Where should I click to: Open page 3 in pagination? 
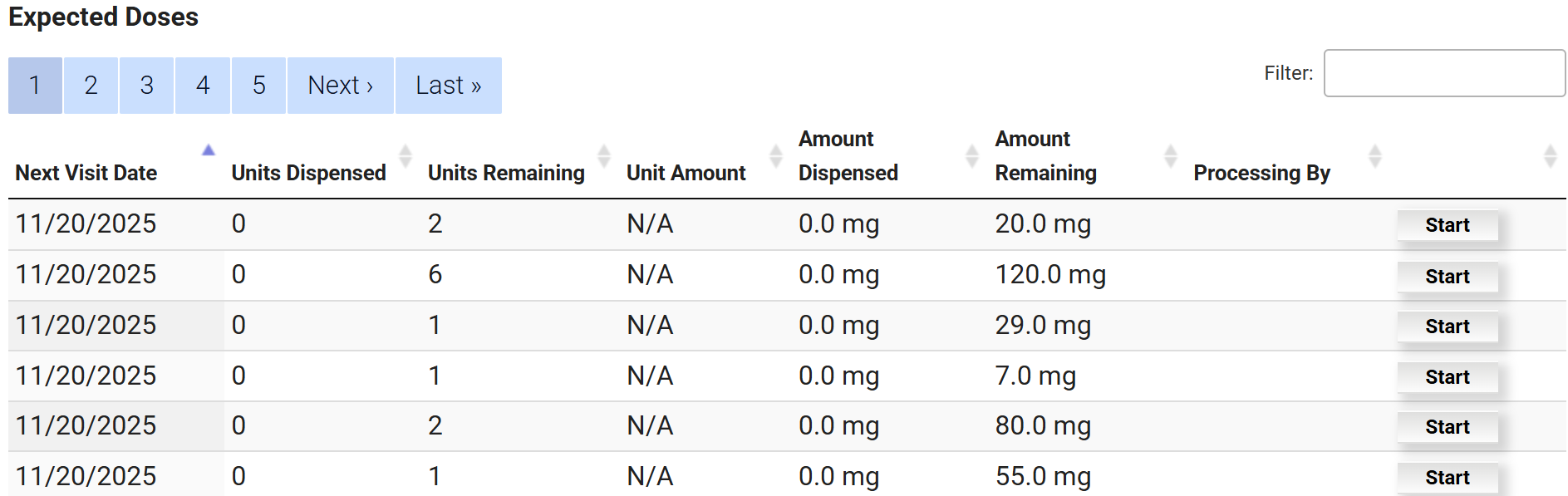point(146,86)
